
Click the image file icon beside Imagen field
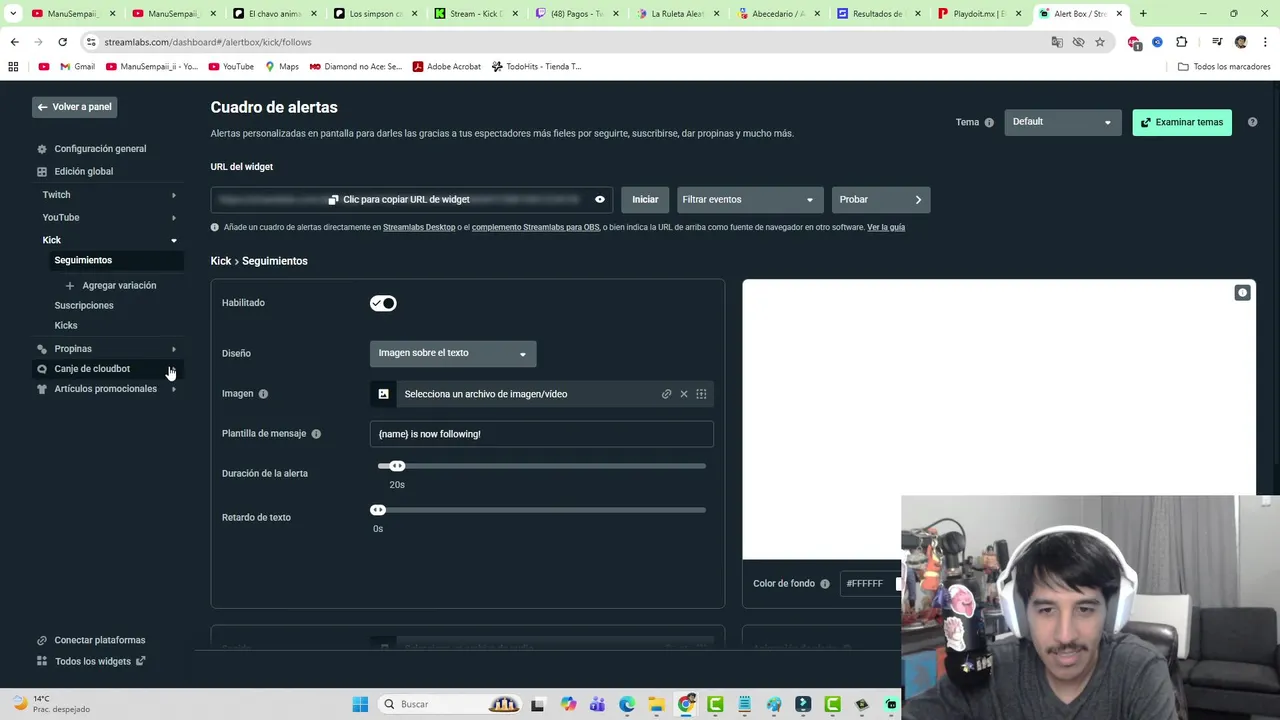point(383,394)
